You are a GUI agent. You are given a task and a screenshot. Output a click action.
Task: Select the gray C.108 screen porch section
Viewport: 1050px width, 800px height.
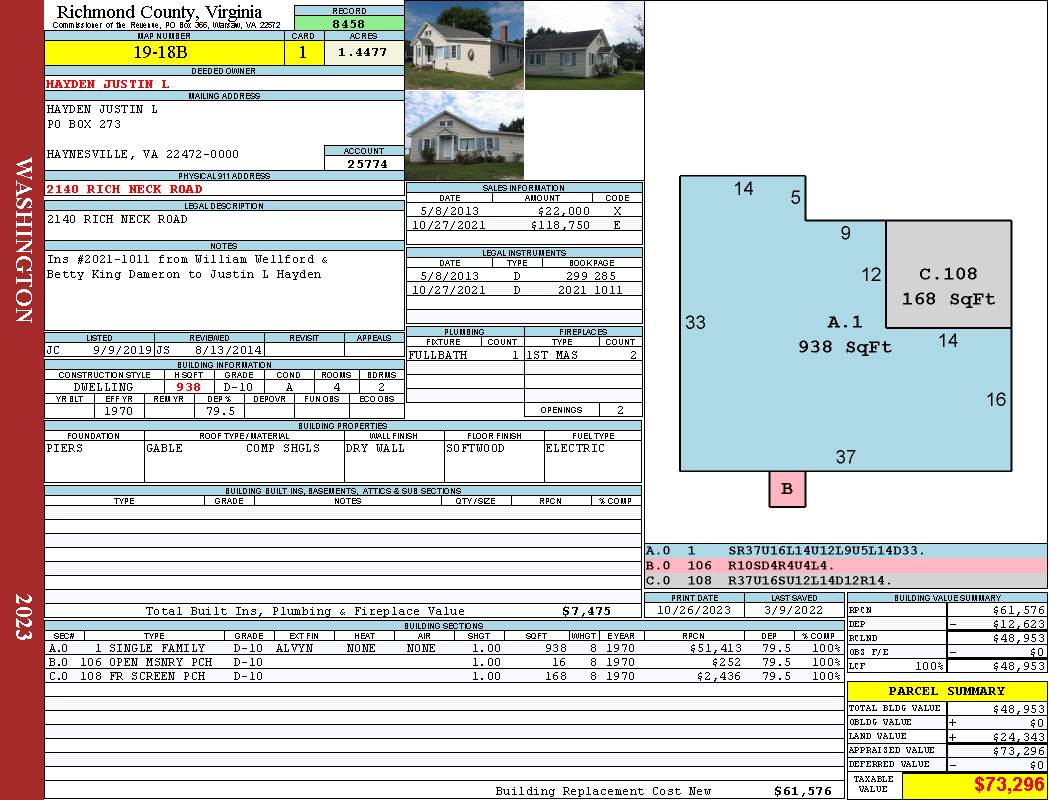point(948,274)
